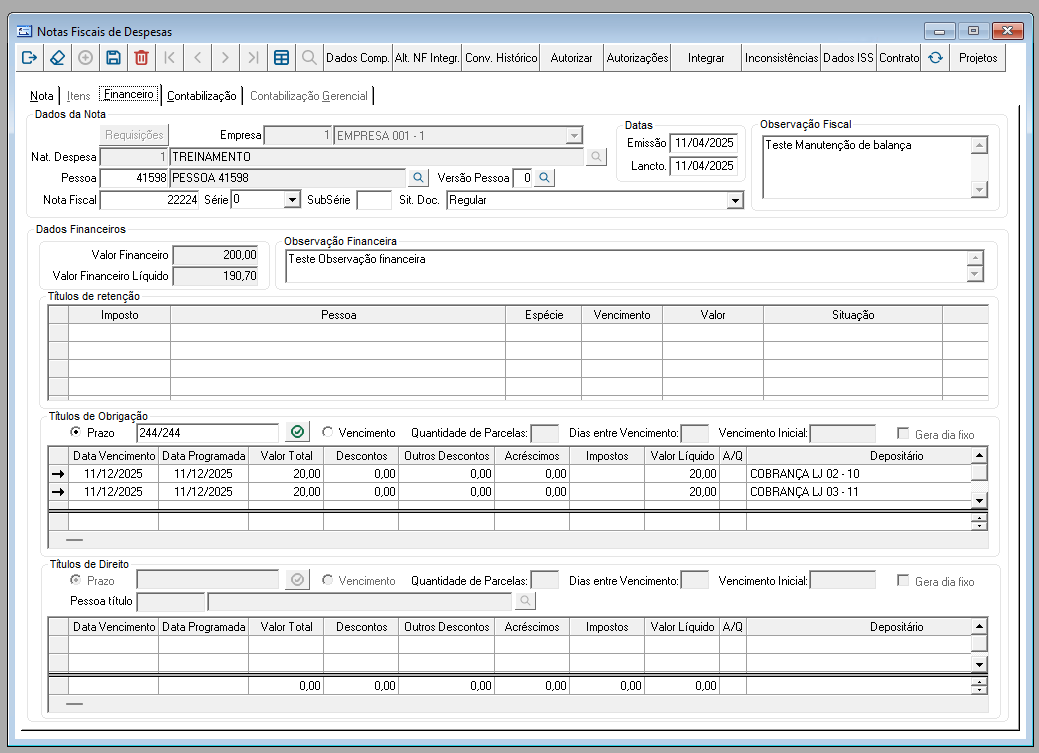Open the Empresa dropdown

(x=574, y=136)
